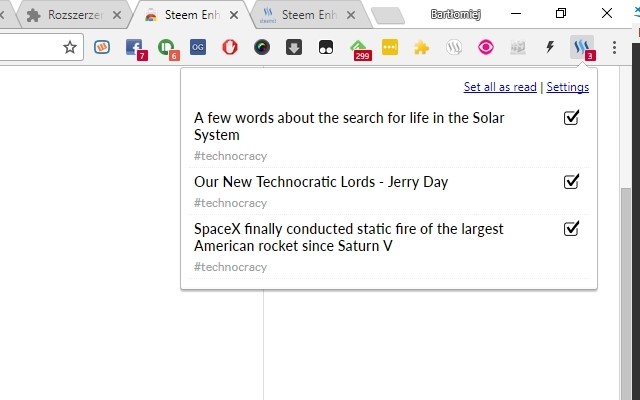
Task: Click the yellow puzzle piece extension icon
Action: tap(422, 47)
